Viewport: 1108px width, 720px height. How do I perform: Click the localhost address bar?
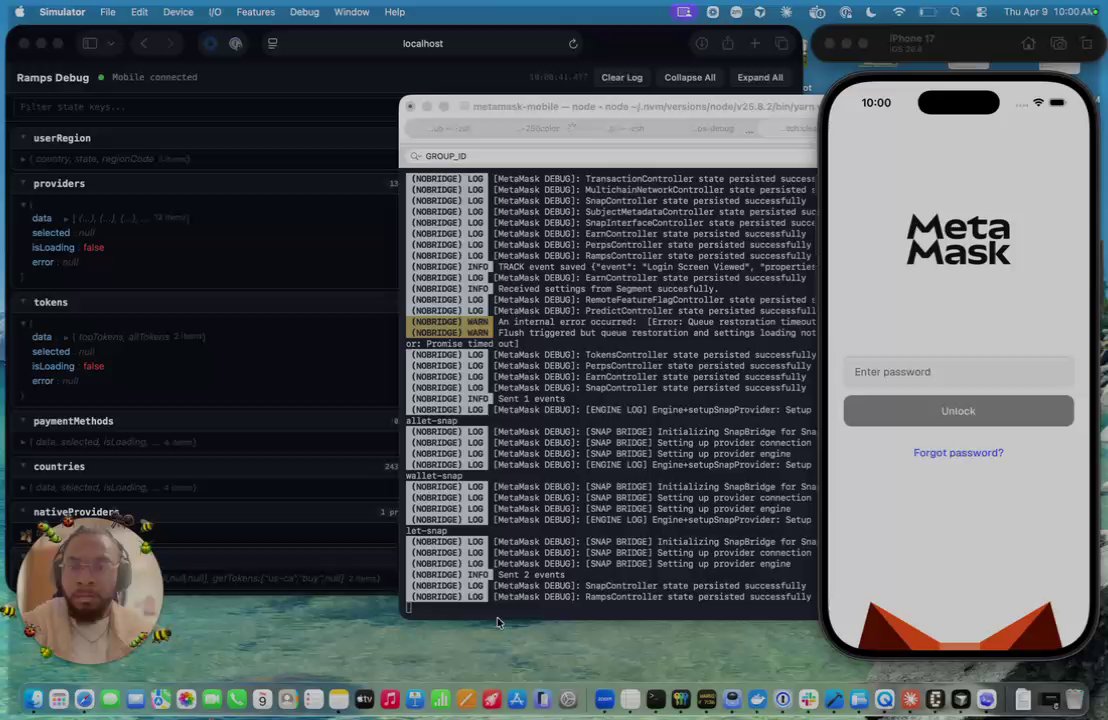(x=423, y=44)
